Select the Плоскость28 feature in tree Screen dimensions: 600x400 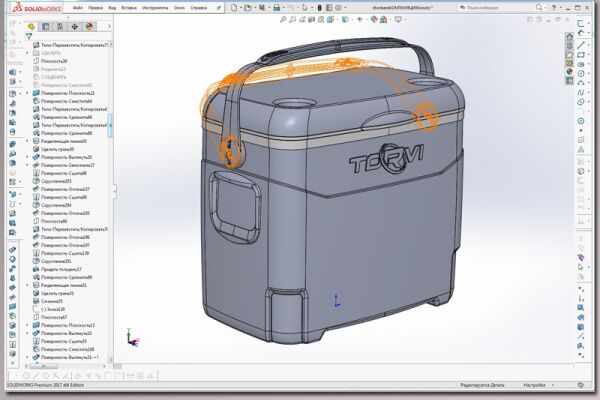pos(54,61)
